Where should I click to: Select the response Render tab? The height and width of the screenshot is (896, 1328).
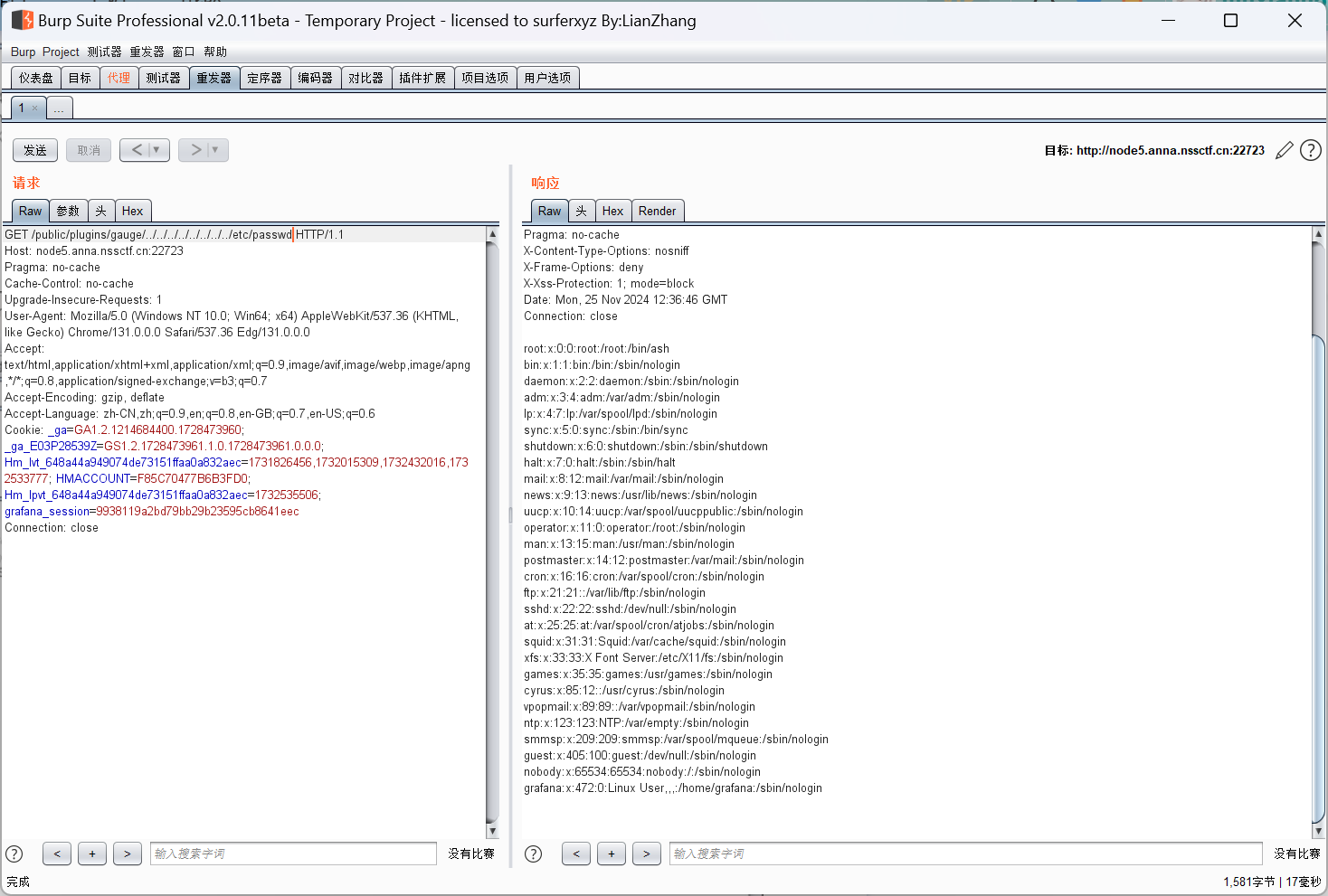click(x=657, y=211)
